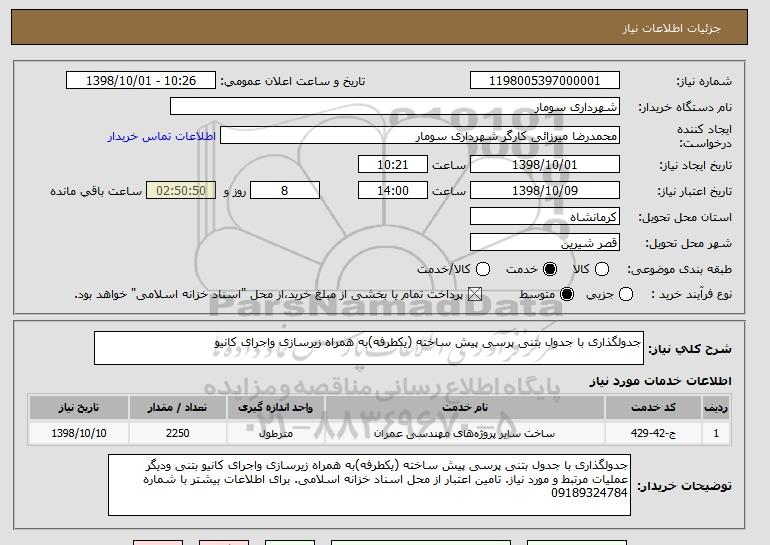Click the creation date field 1398/10/01

coord(545,164)
